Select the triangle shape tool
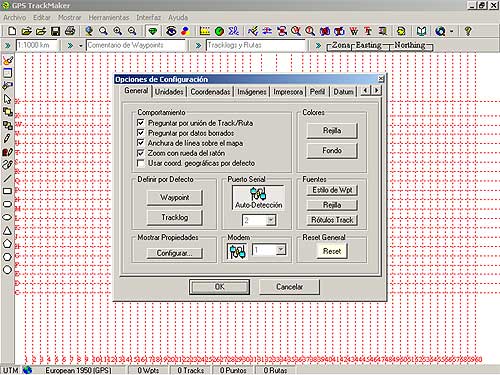The image size is (500, 375). click(7, 230)
